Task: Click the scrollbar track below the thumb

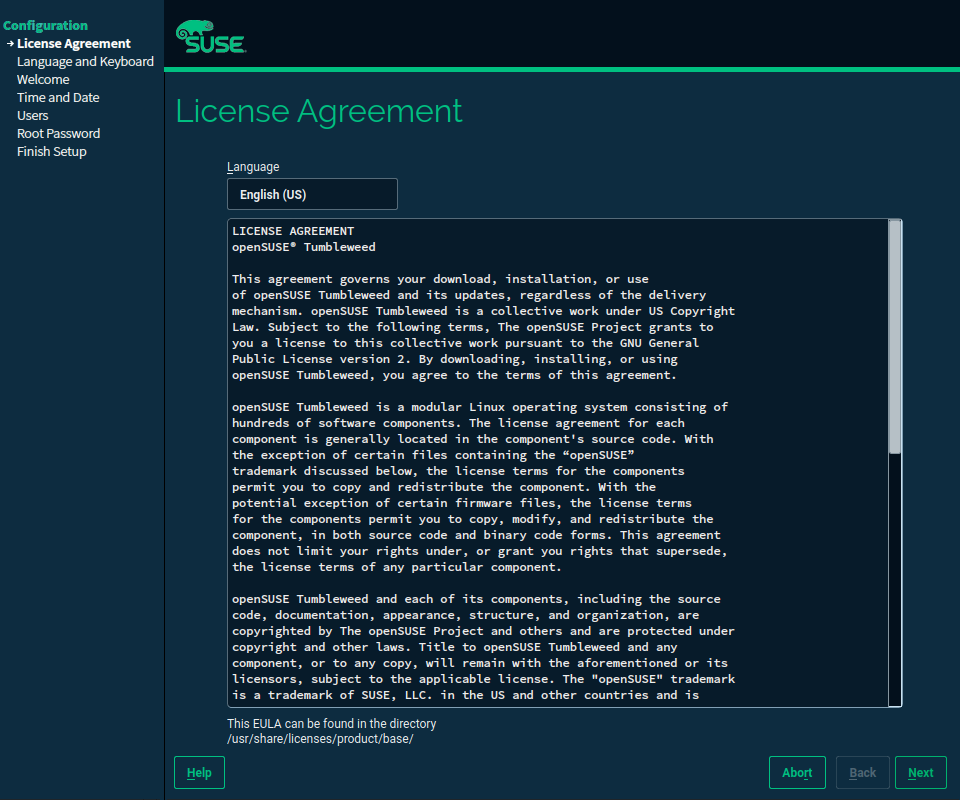Action: (895, 580)
